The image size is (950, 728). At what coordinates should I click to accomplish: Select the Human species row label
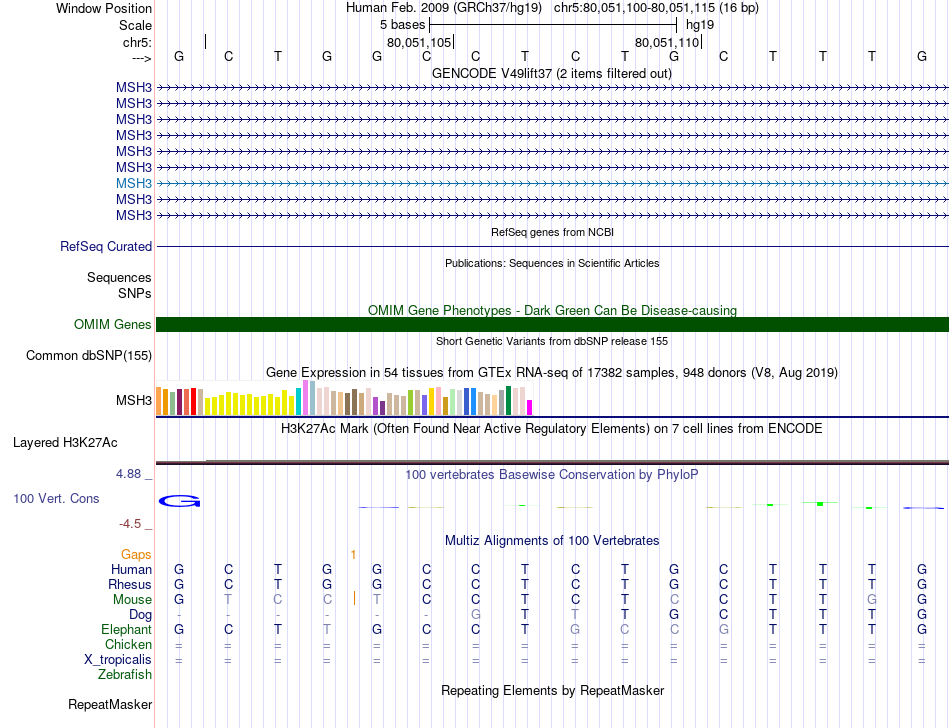[x=131, y=569]
